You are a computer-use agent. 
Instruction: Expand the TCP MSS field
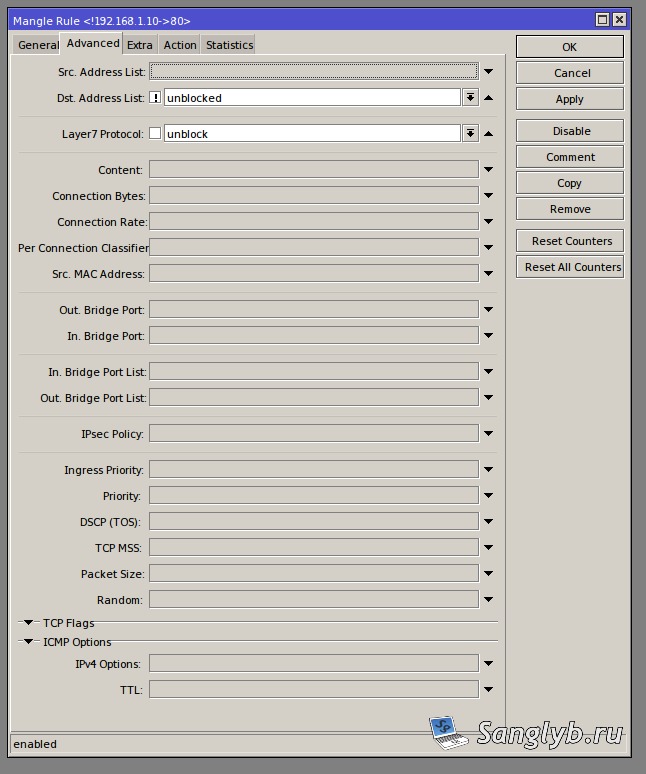coord(489,547)
